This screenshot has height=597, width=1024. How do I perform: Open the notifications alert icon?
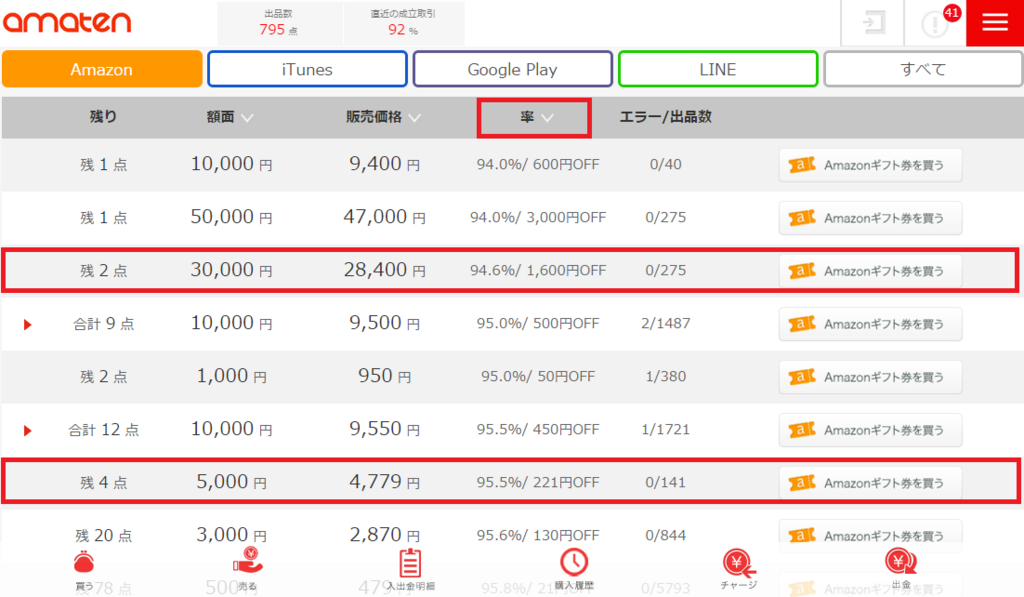[x=935, y=24]
